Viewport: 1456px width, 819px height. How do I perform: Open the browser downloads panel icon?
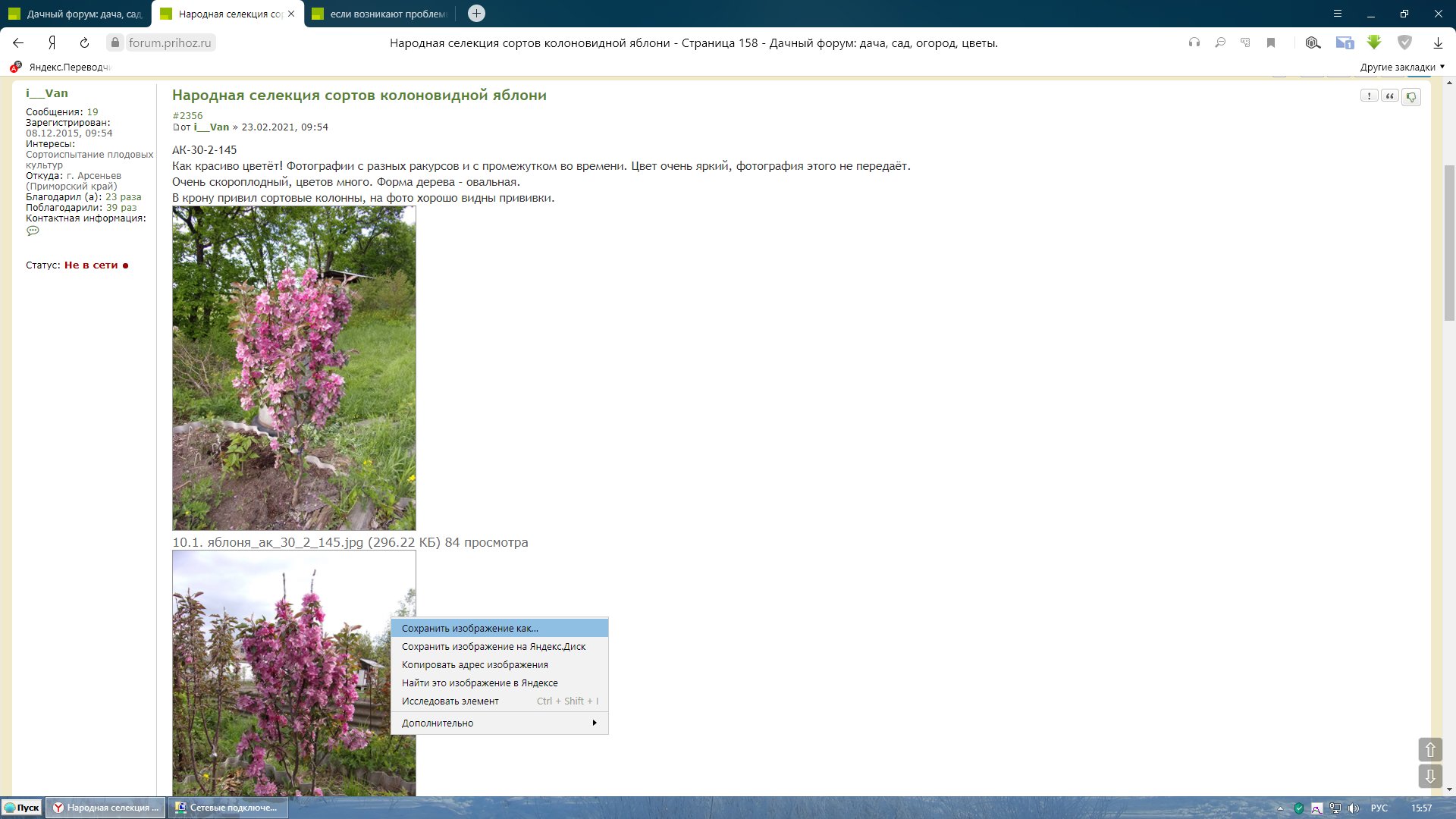(1438, 43)
